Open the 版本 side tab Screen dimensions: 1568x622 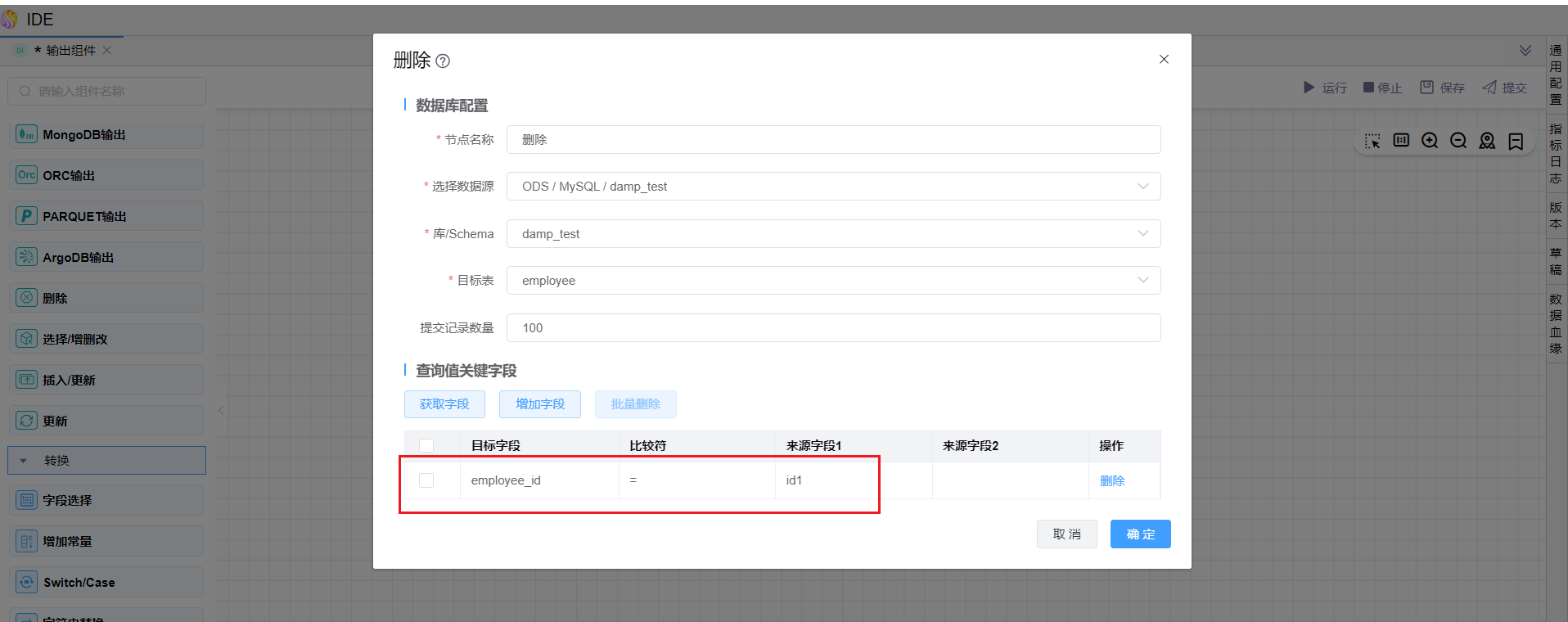pyautogui.click(x=1556, y=215)
